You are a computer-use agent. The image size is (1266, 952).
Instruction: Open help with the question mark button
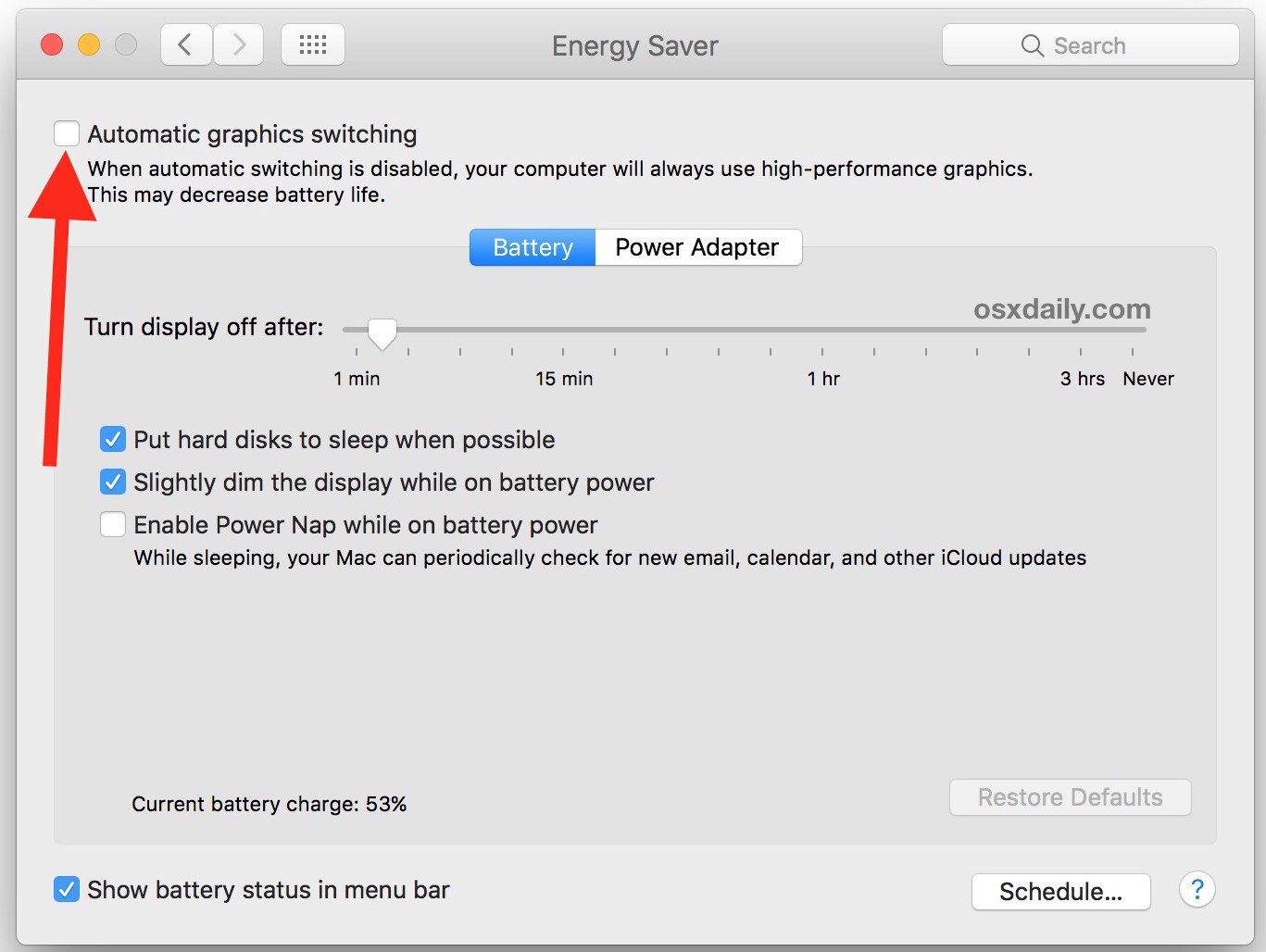[1197, 890]
